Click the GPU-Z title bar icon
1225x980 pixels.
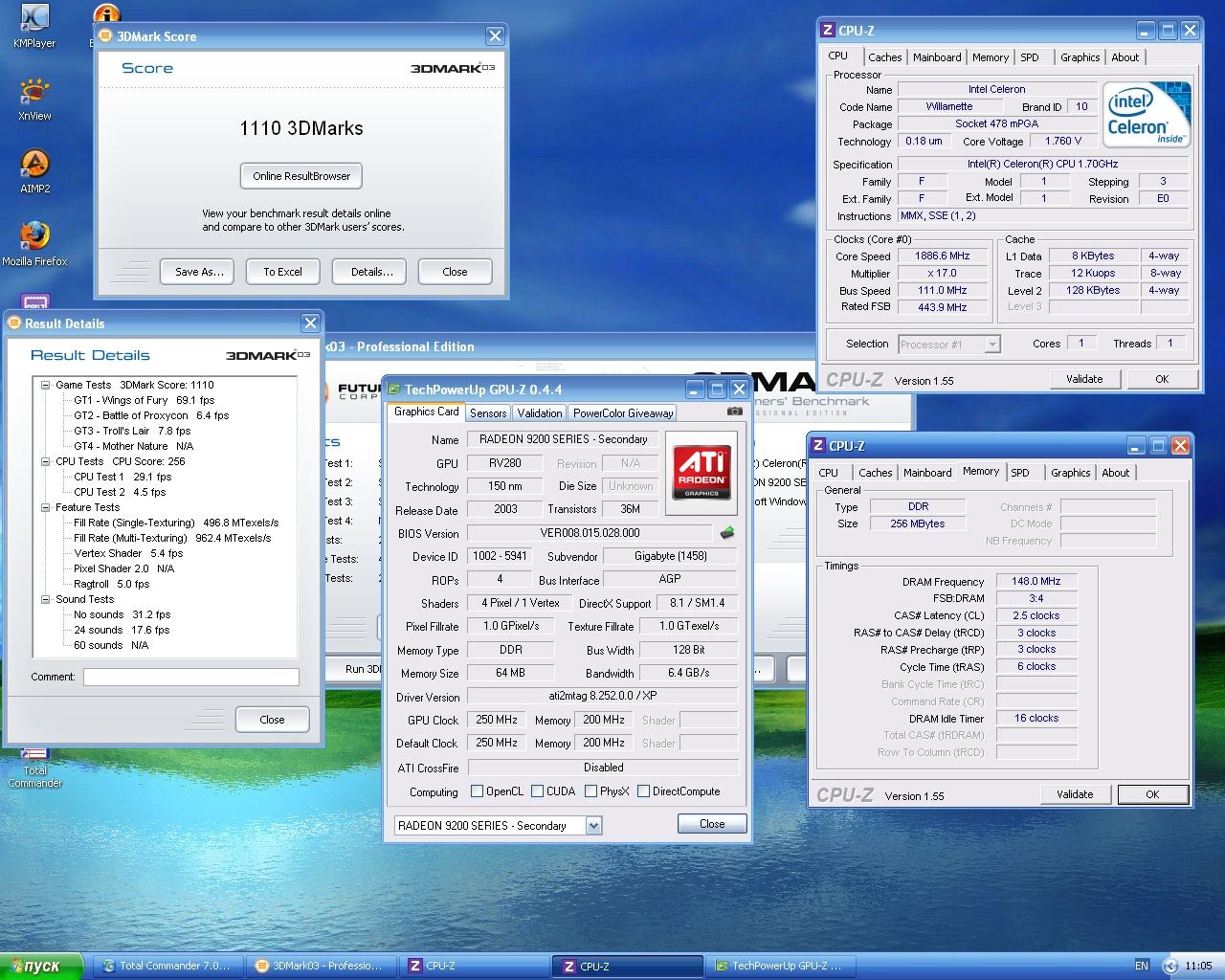[393, 390]
